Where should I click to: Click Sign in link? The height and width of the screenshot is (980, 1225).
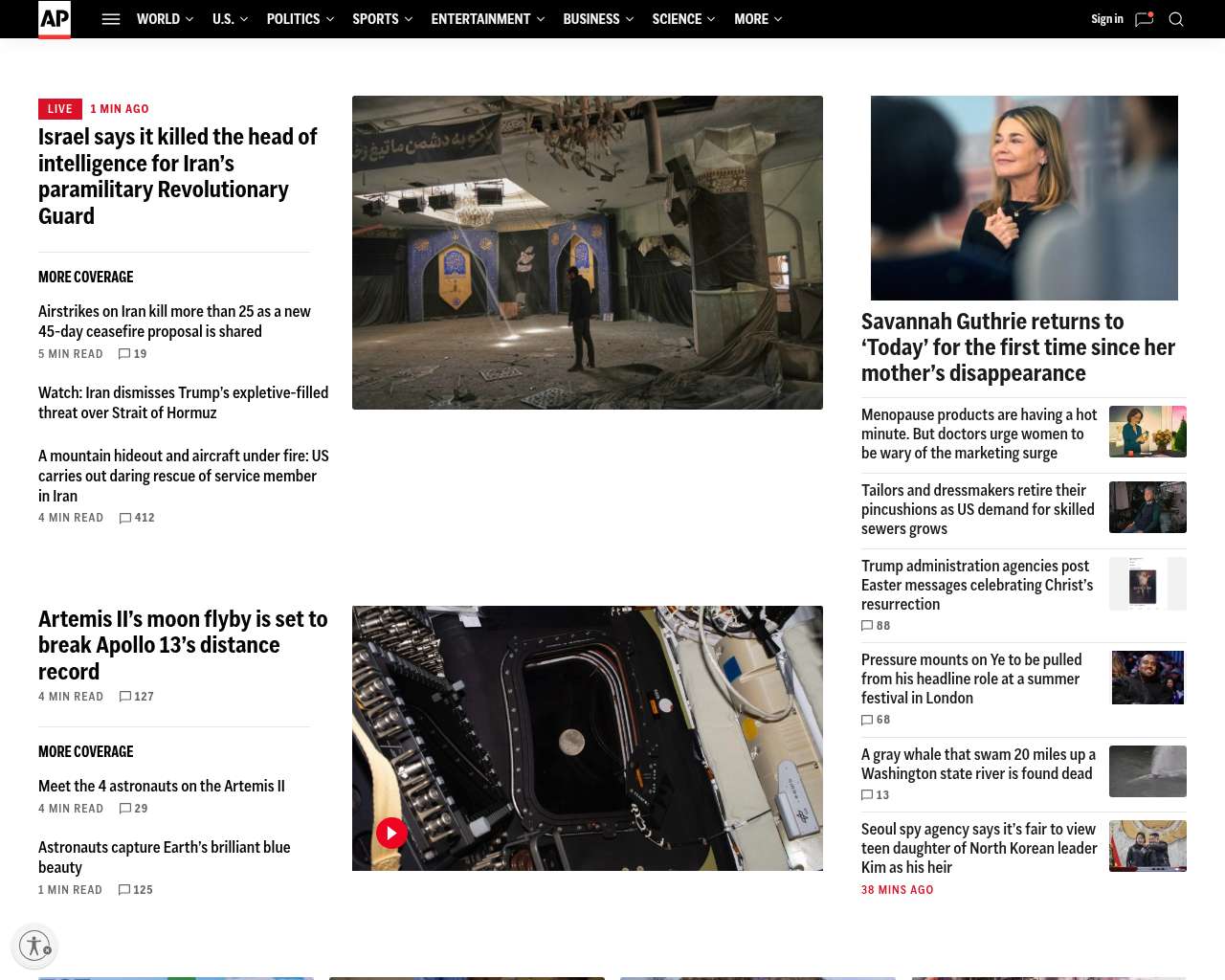[x=1106, y=19]
